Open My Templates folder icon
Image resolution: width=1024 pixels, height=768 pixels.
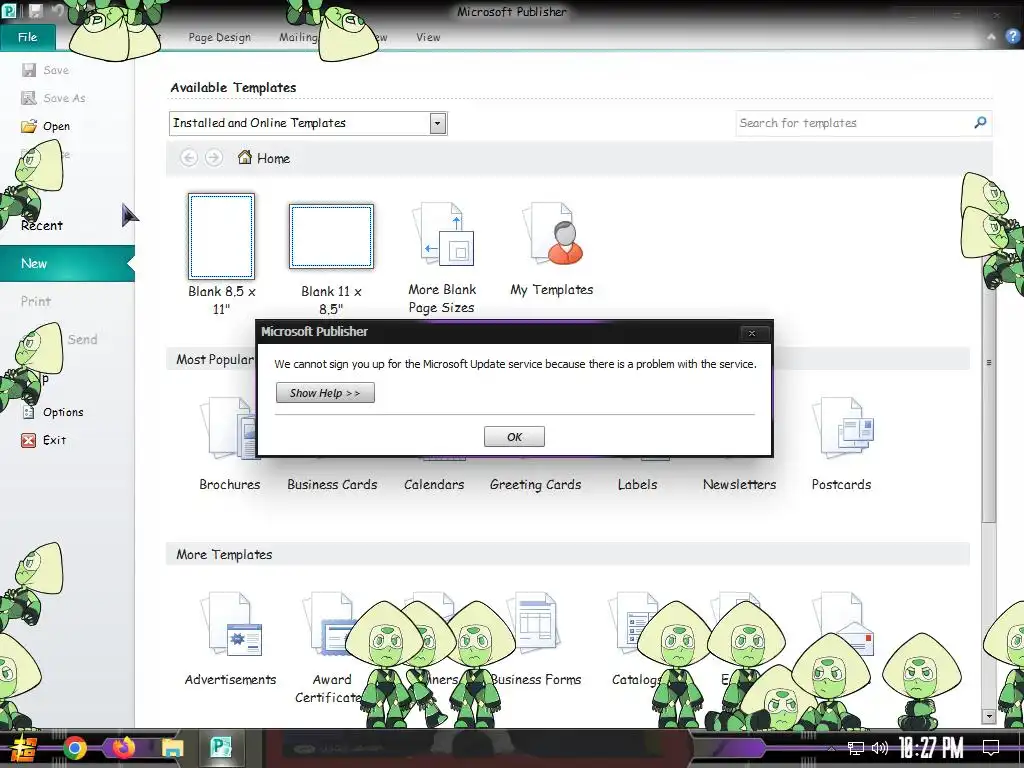click(552, 233)
